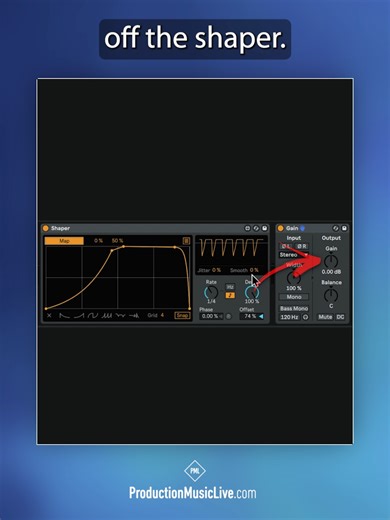The height and width of the screenshot is (520, 390).
Task: Click the output Gain knob
Action: tap(331, 261)
